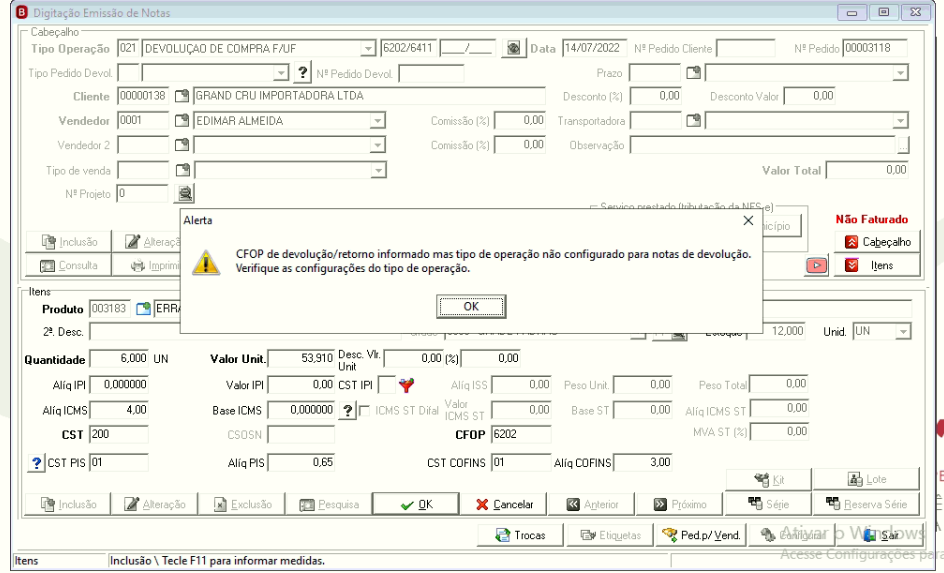
Task: Expand the Prazo dropdown
Action: click(900, 73)
